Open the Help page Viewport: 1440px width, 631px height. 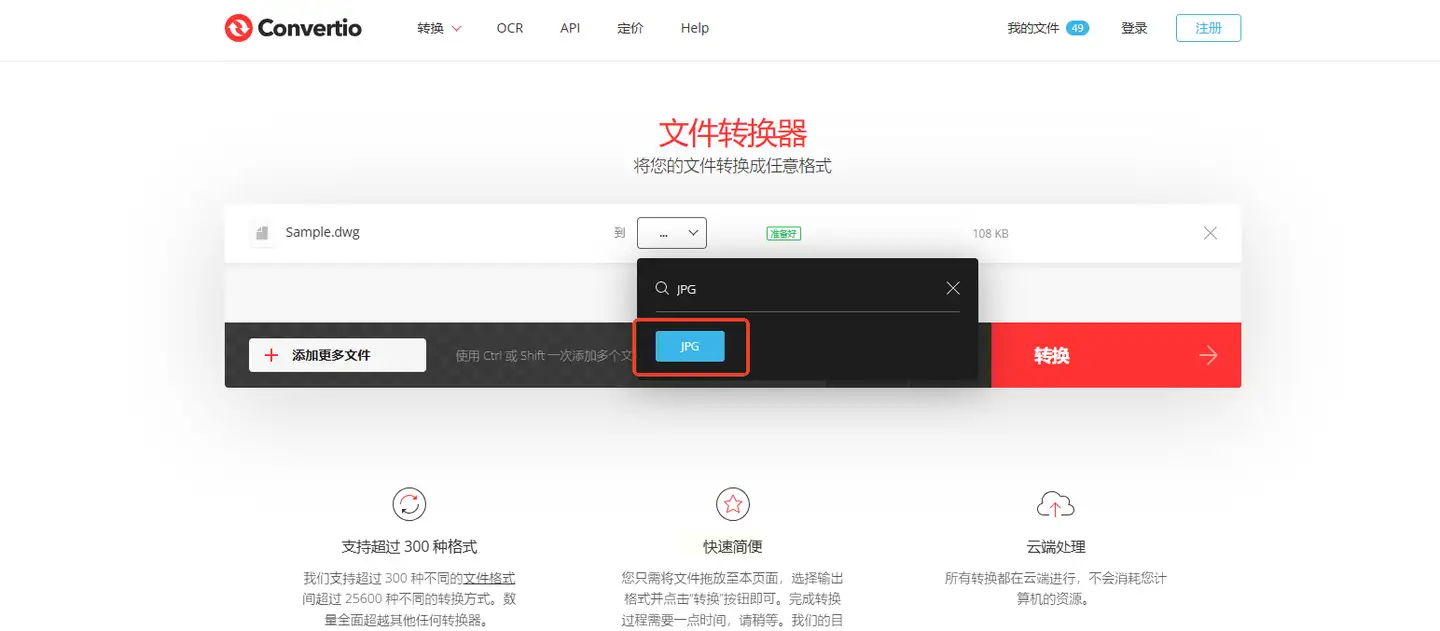pos(695,28)
